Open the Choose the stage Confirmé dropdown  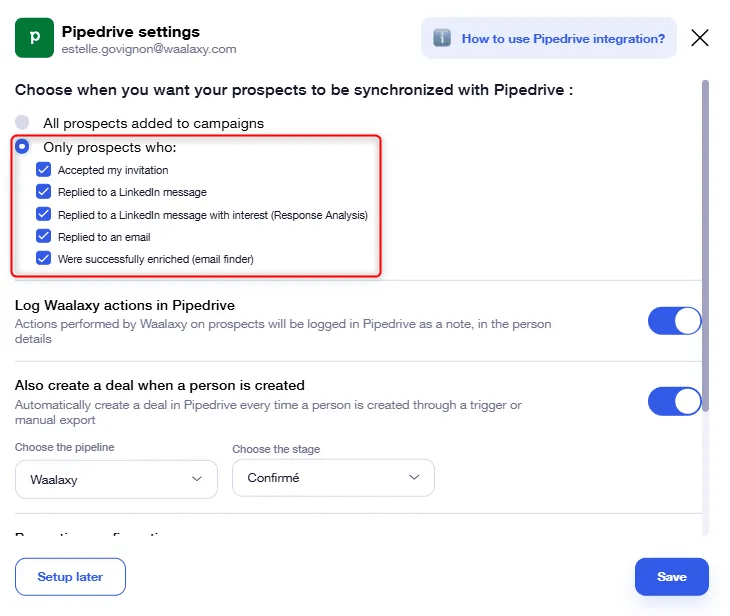pos(333,478)
